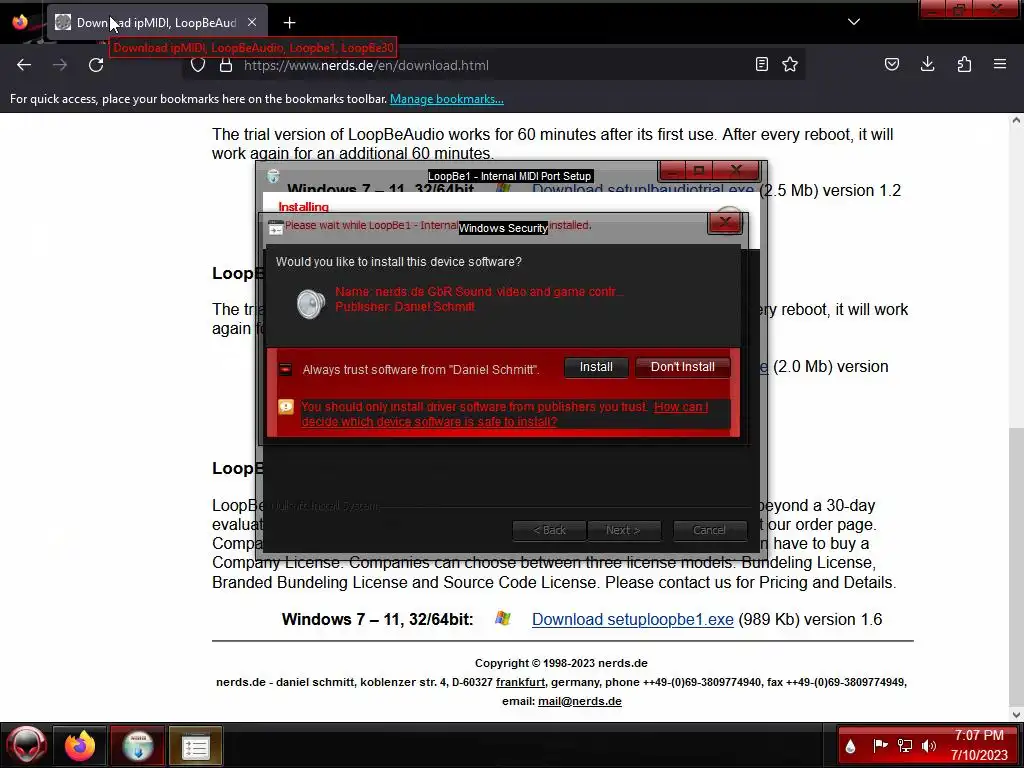This screenshot has height=768, width=1024.
Task: Open the Manage bookmarks link
Action: point(447,99)
